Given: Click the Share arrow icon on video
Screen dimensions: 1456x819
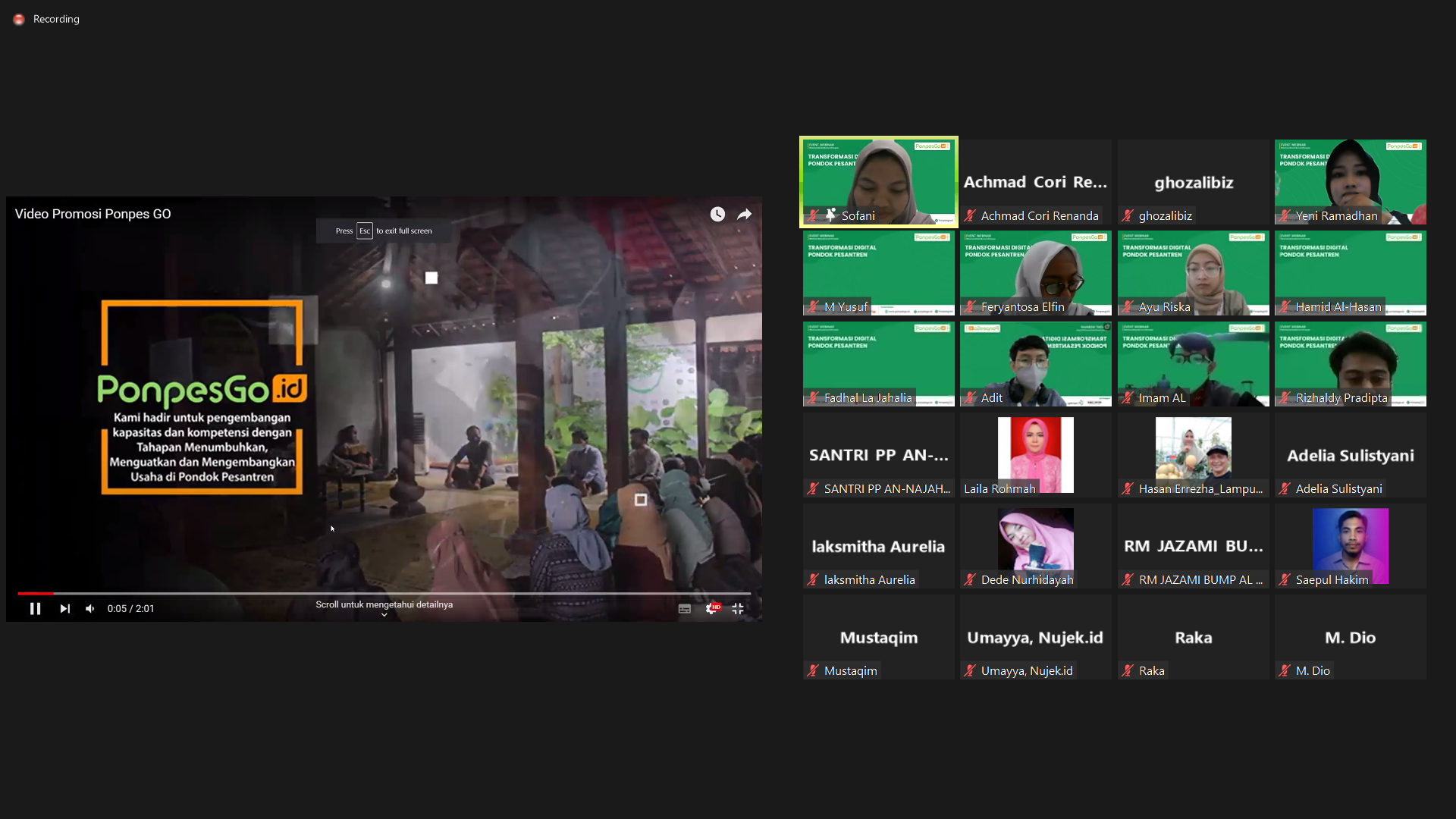Looking at the screenshot, I should (x=745, y=215).
